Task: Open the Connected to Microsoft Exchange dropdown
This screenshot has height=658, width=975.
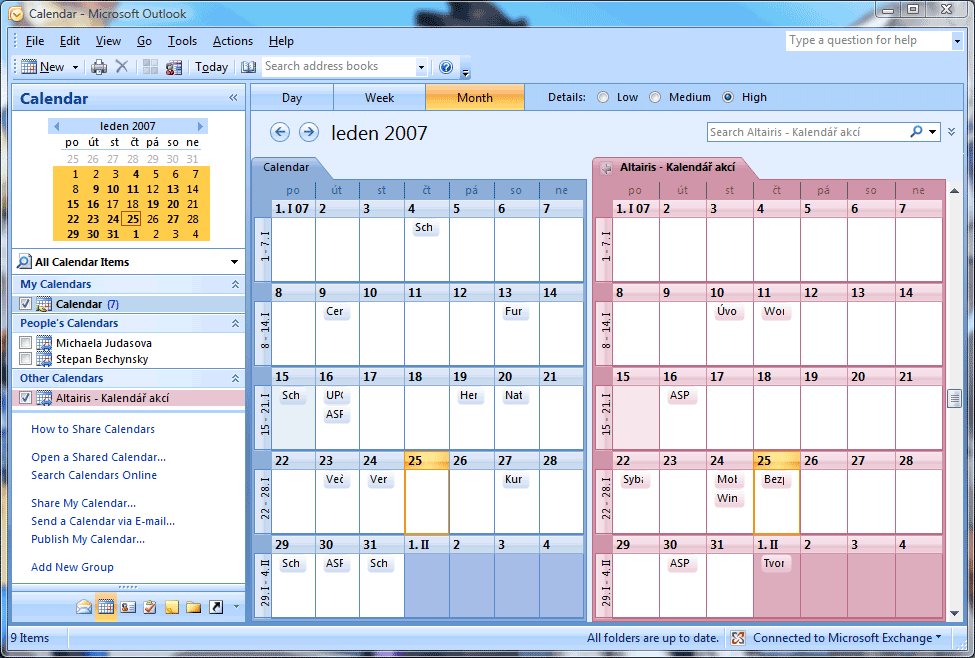Action: (x=938, y=637)
